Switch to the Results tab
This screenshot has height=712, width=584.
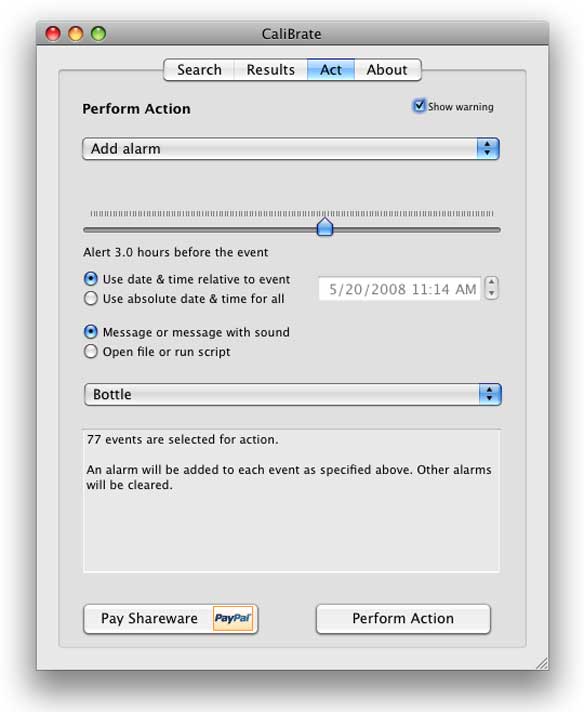tap(271, 70)
